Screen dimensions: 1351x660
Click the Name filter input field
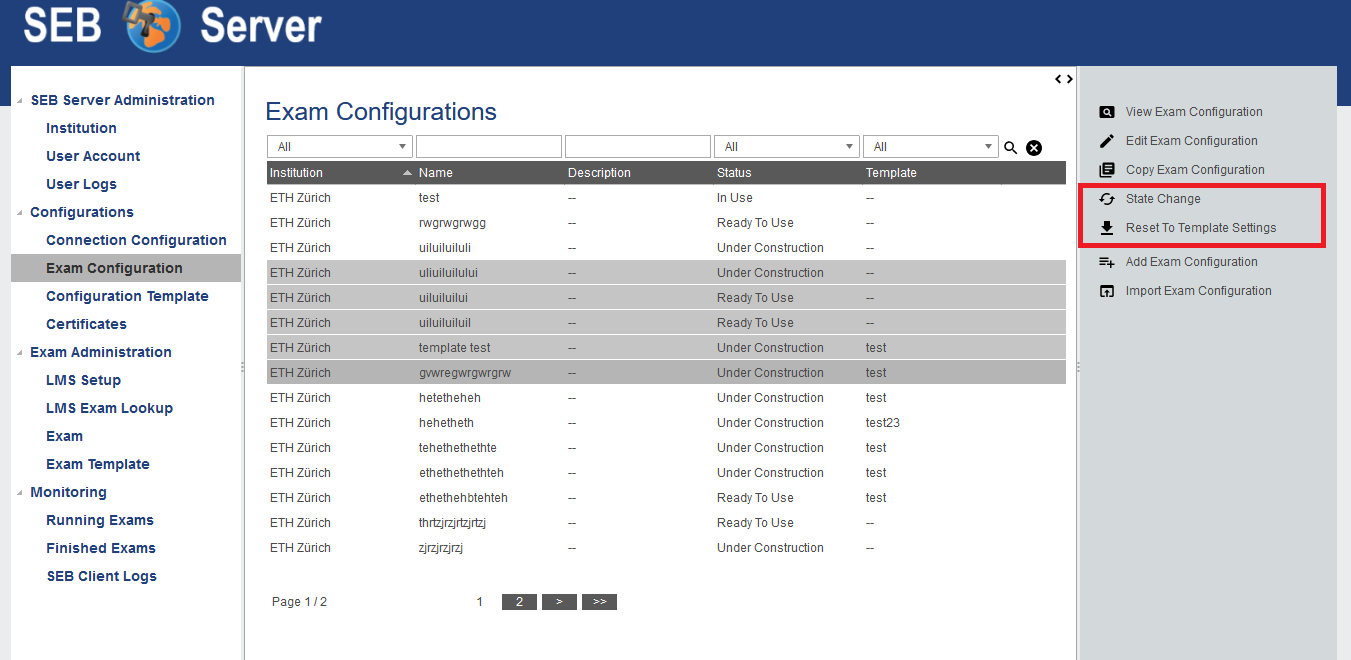coord(488,147)
